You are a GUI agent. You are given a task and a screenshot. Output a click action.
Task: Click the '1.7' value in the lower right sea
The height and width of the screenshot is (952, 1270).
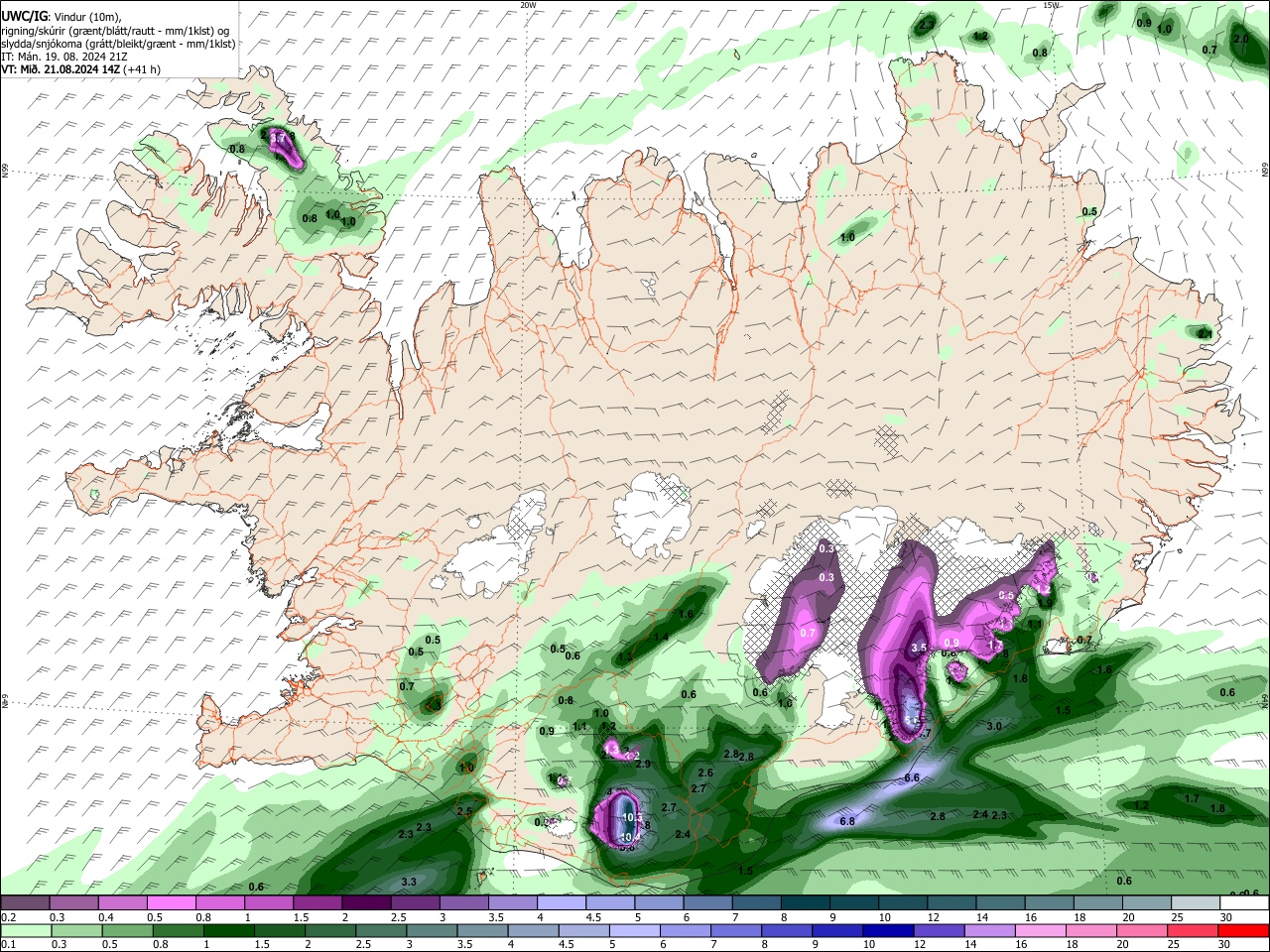(1192, 798)
